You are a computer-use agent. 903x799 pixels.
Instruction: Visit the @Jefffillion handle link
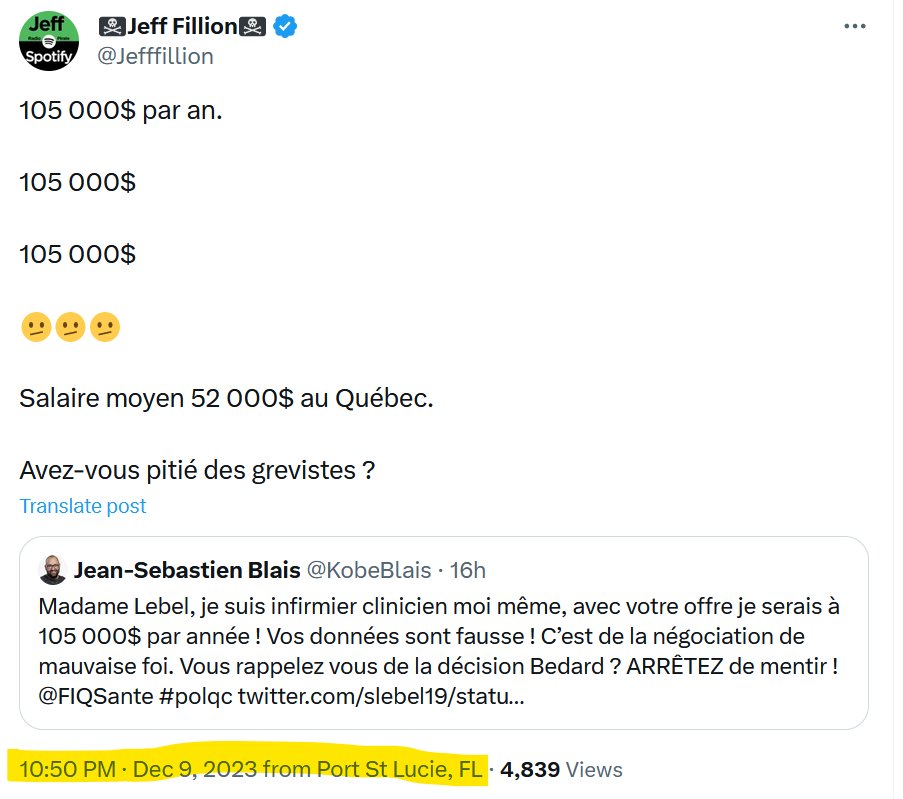(x=155, y=56)
